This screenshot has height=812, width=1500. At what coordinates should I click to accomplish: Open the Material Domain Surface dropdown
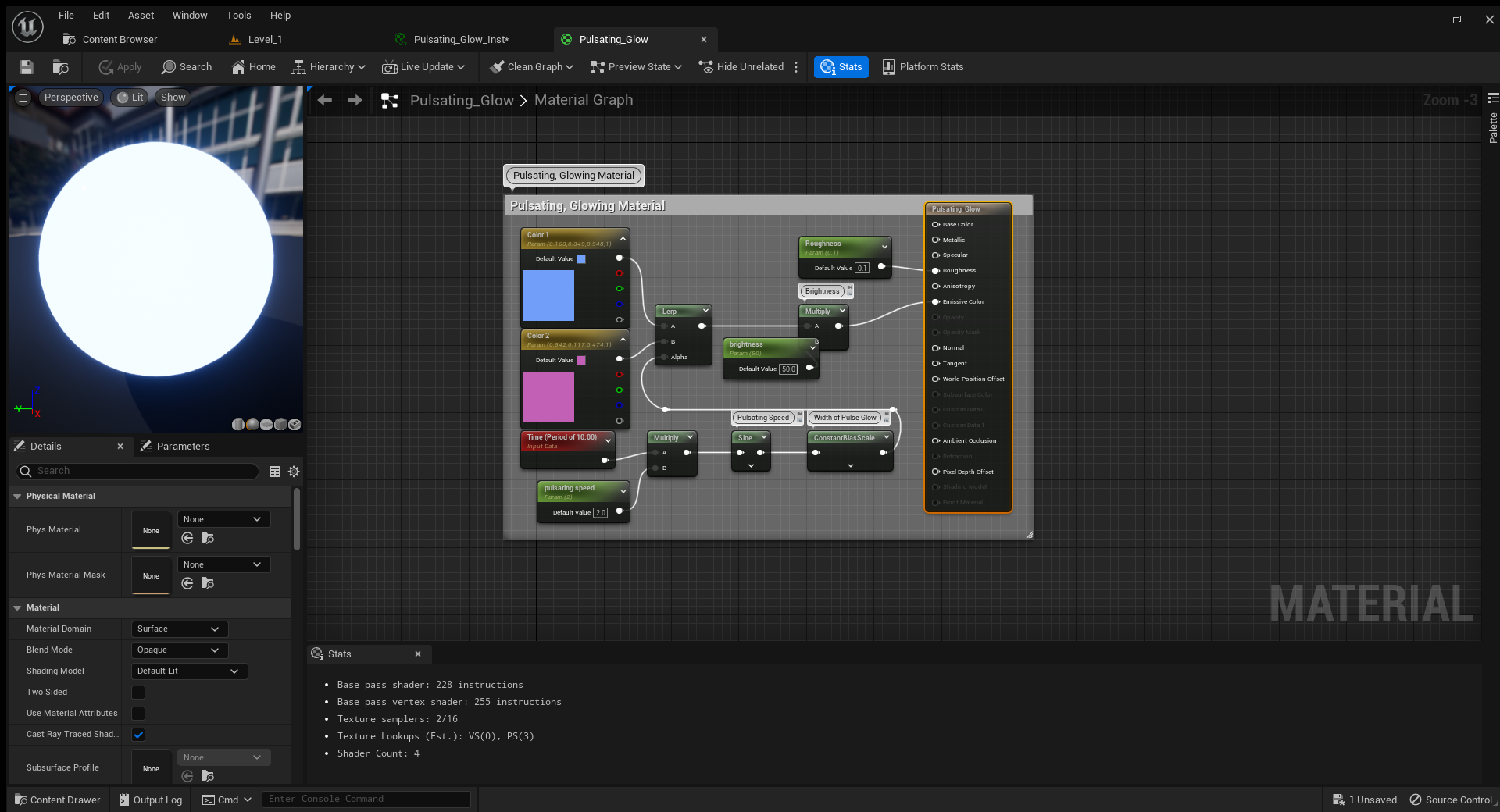[x=179, y=629]
